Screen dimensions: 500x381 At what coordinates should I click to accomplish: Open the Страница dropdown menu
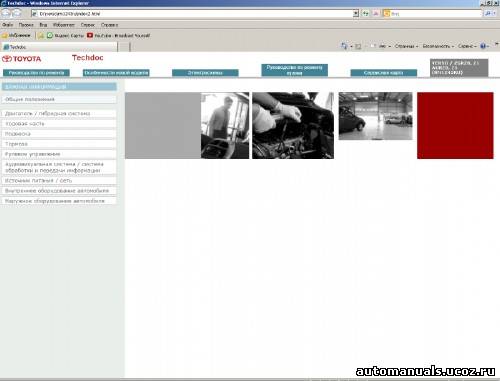pos(406,46)
